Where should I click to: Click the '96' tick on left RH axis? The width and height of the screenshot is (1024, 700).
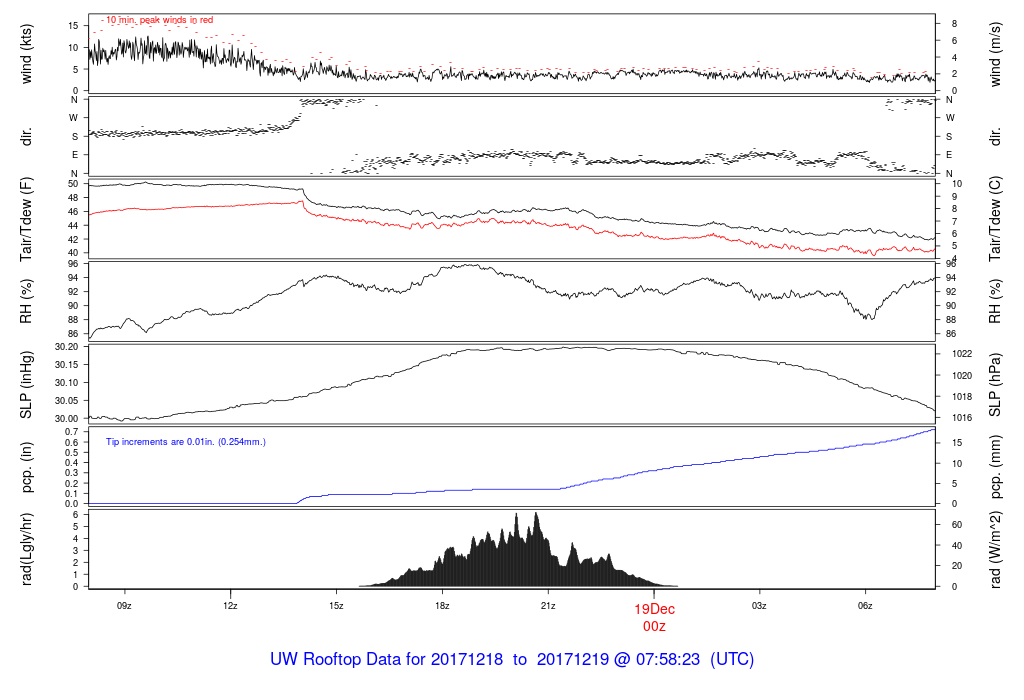pyautogui.click(x=73, y=264)
